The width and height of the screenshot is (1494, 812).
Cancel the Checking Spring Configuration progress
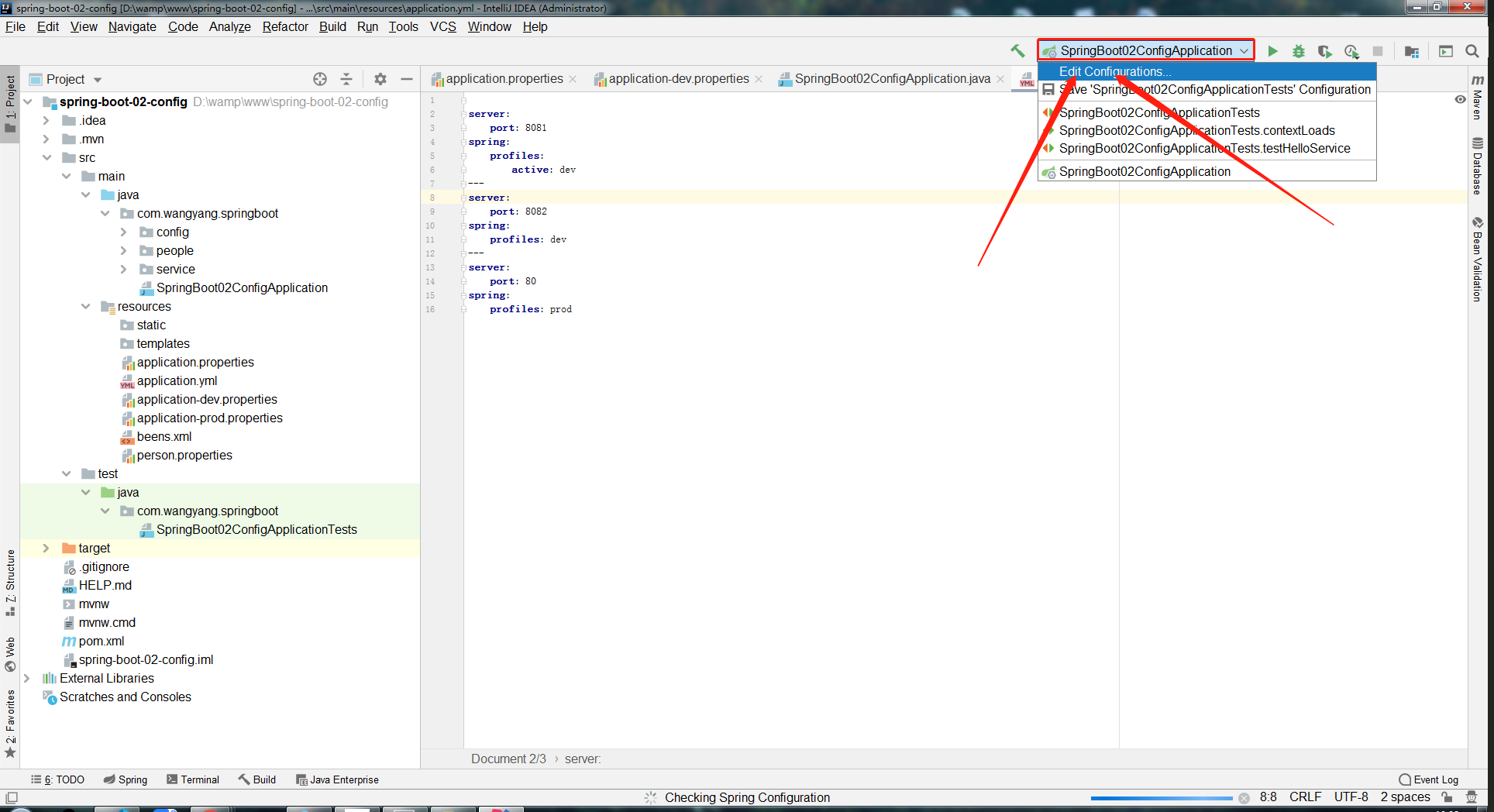pos(1244,798)
